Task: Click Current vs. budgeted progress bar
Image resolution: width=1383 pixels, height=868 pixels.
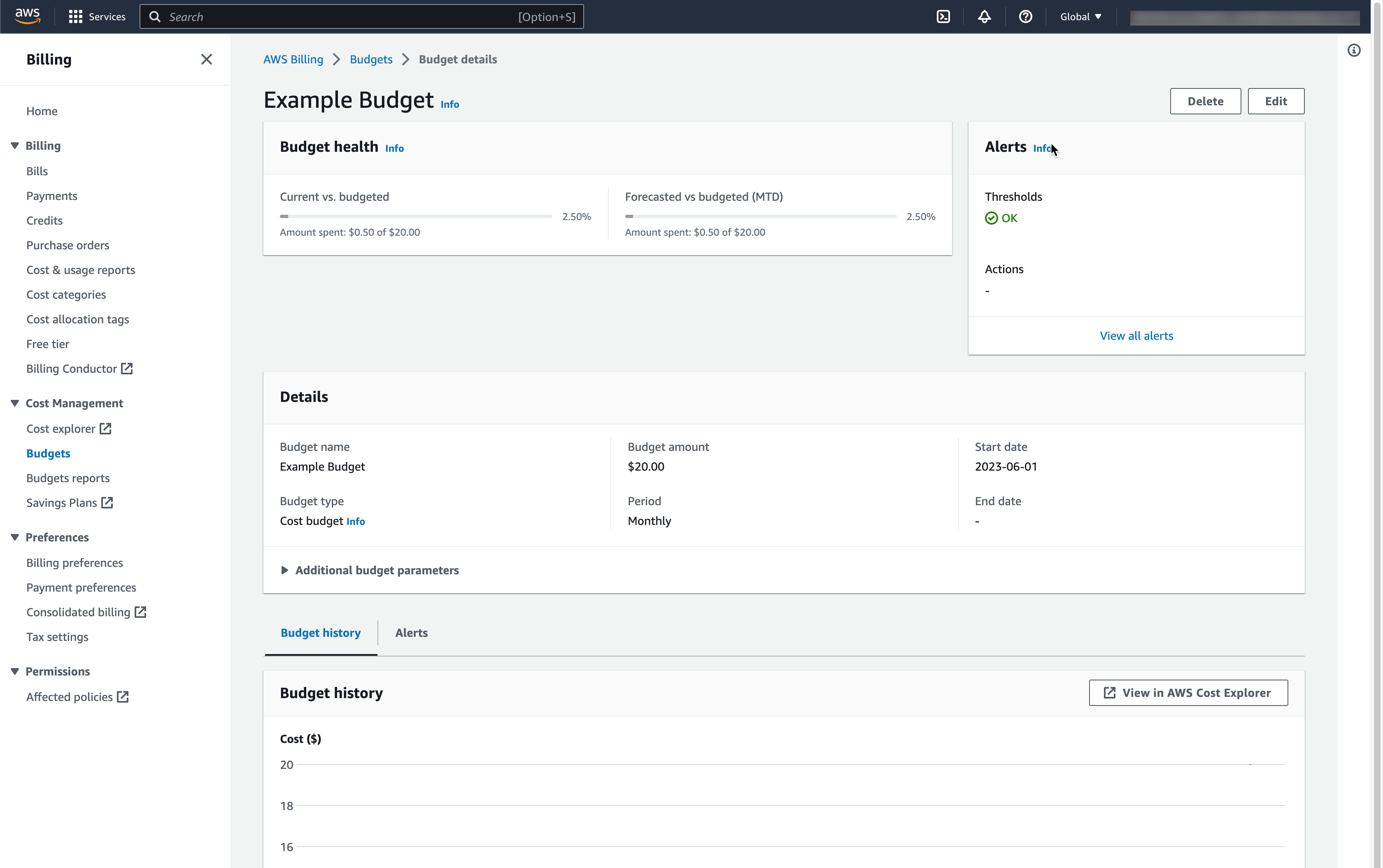Action: [x=416, y=216]
